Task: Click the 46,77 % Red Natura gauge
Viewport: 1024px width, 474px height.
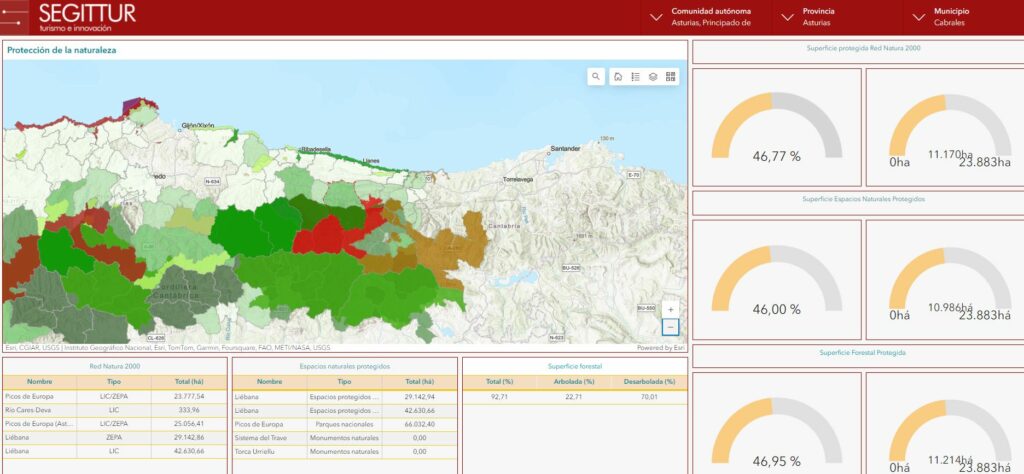Action: pyautogui.click(x=776, y=130)
